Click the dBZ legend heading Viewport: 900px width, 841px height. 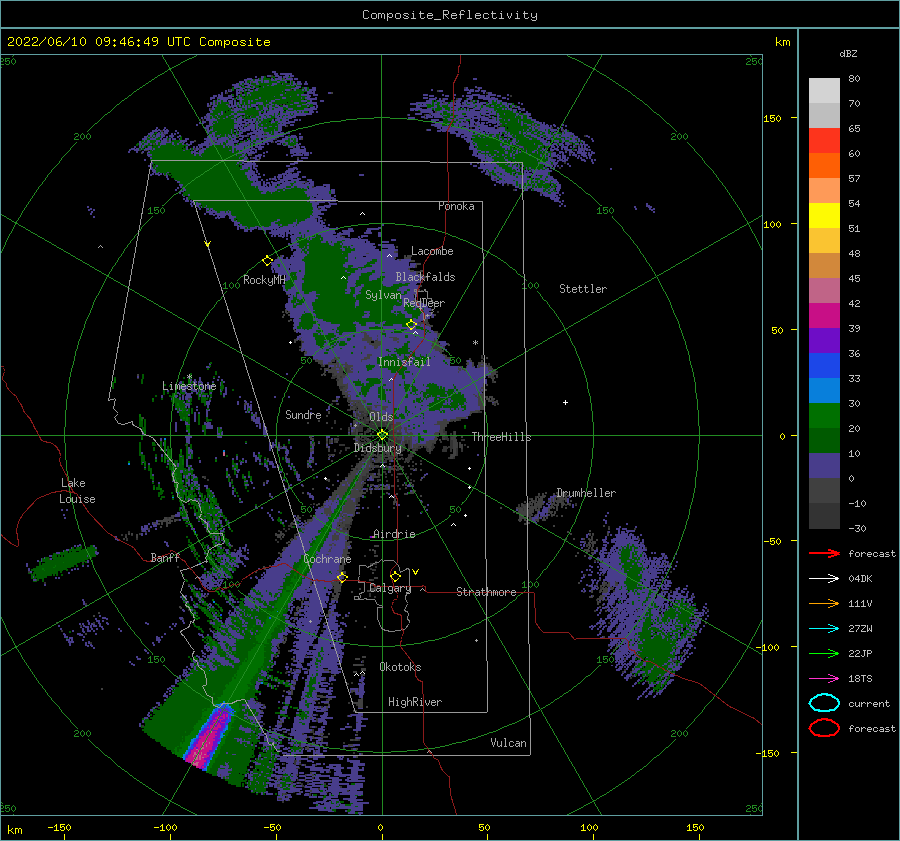click(x=848, y=53)
